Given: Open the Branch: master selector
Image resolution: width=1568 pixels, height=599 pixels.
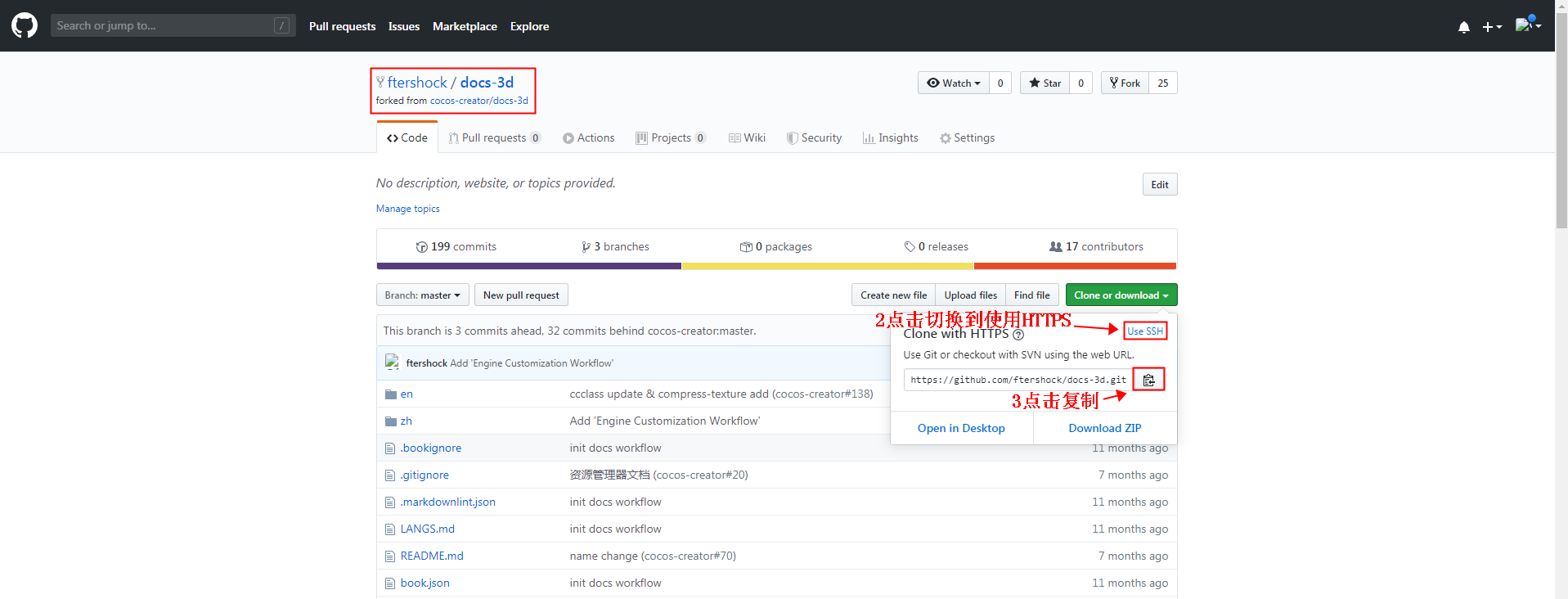Looking at the screenshot, I should point(422,295).
